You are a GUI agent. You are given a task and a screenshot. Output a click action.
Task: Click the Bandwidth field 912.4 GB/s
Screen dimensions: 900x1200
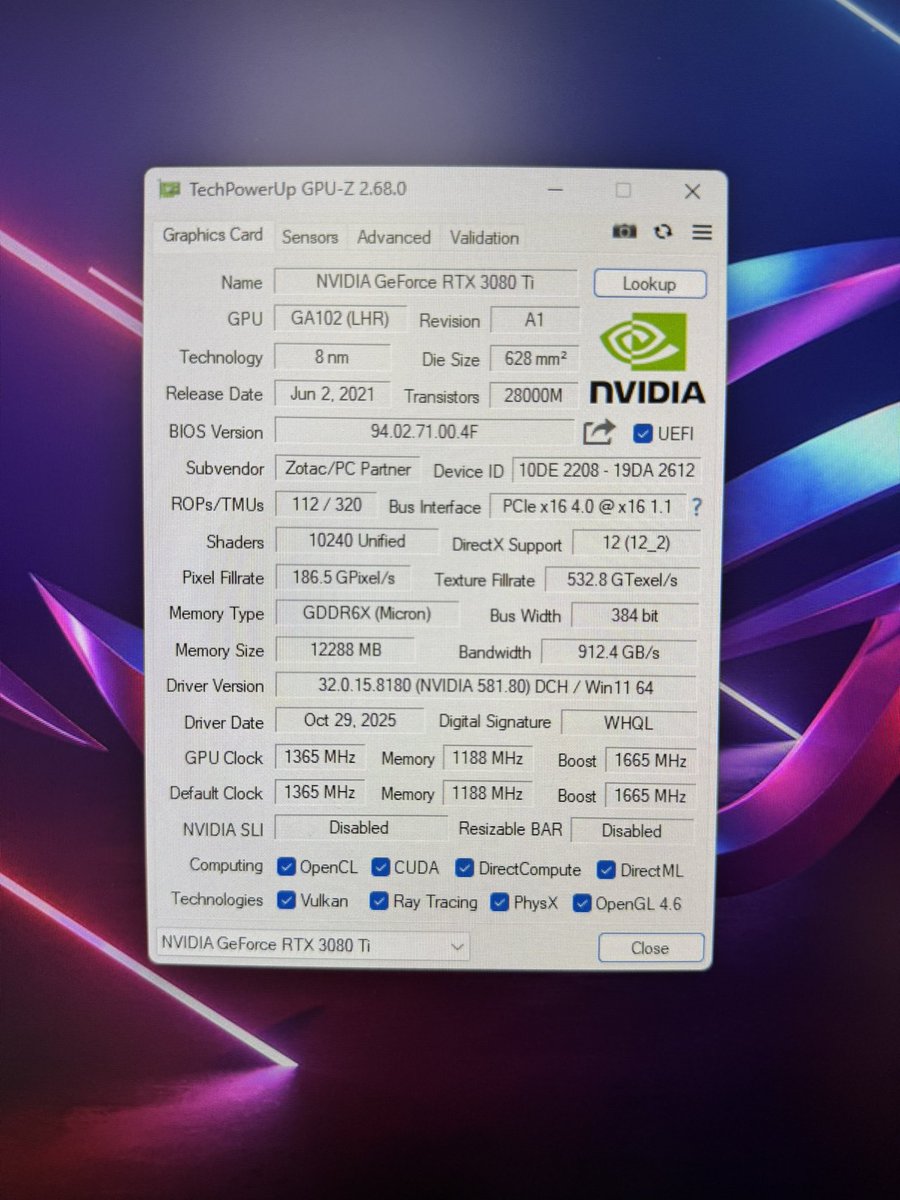[x=619, y=653]
